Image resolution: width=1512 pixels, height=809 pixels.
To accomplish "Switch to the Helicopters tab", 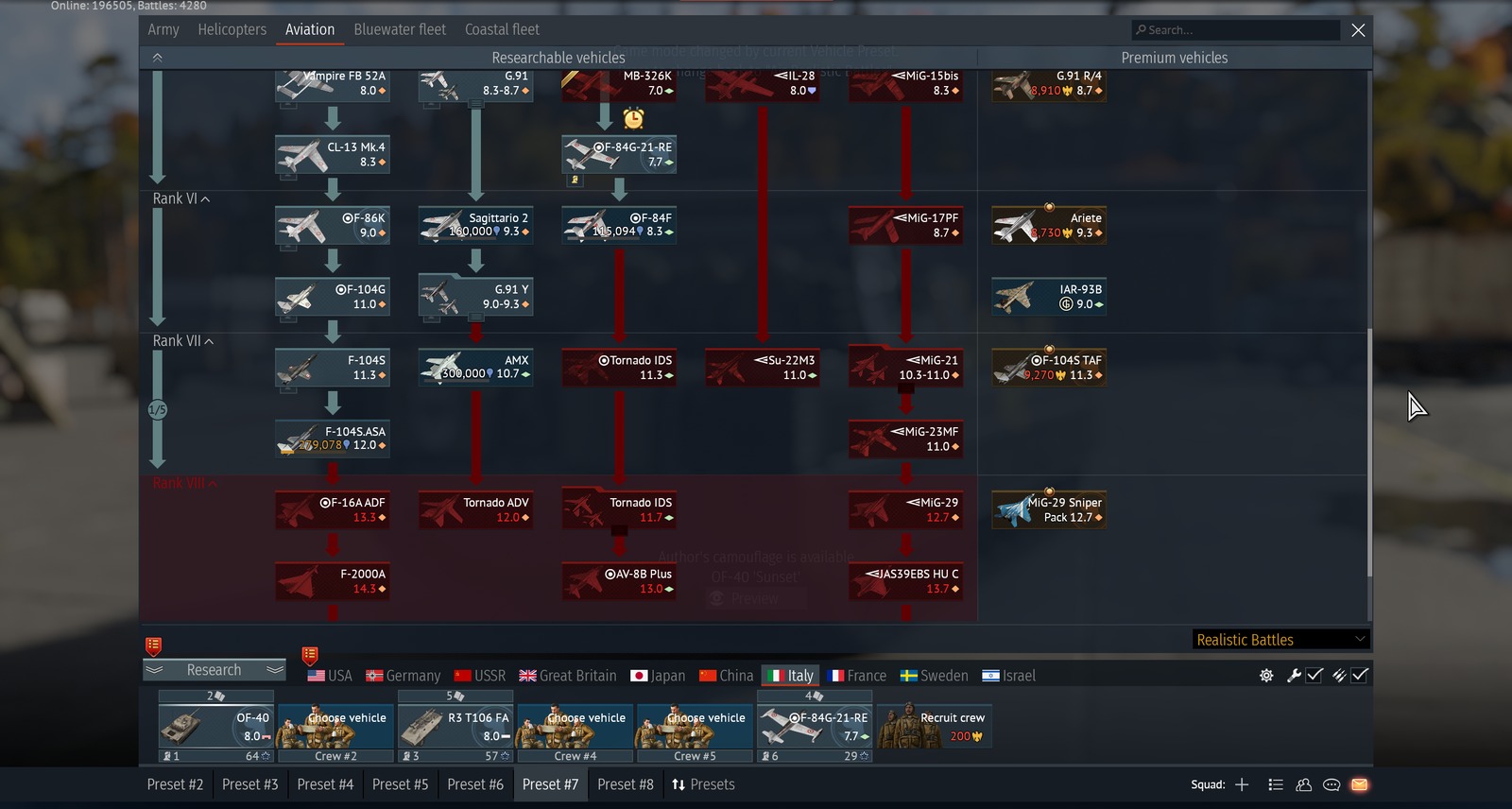I will coord(232,29).
